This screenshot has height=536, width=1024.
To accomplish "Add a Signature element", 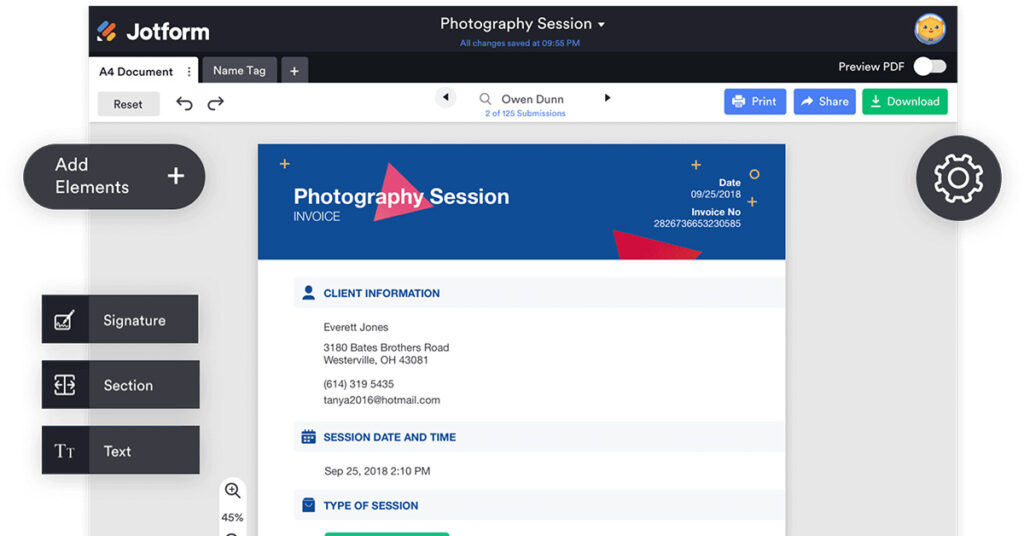I will pyautogui.click(x=120, y=320).
